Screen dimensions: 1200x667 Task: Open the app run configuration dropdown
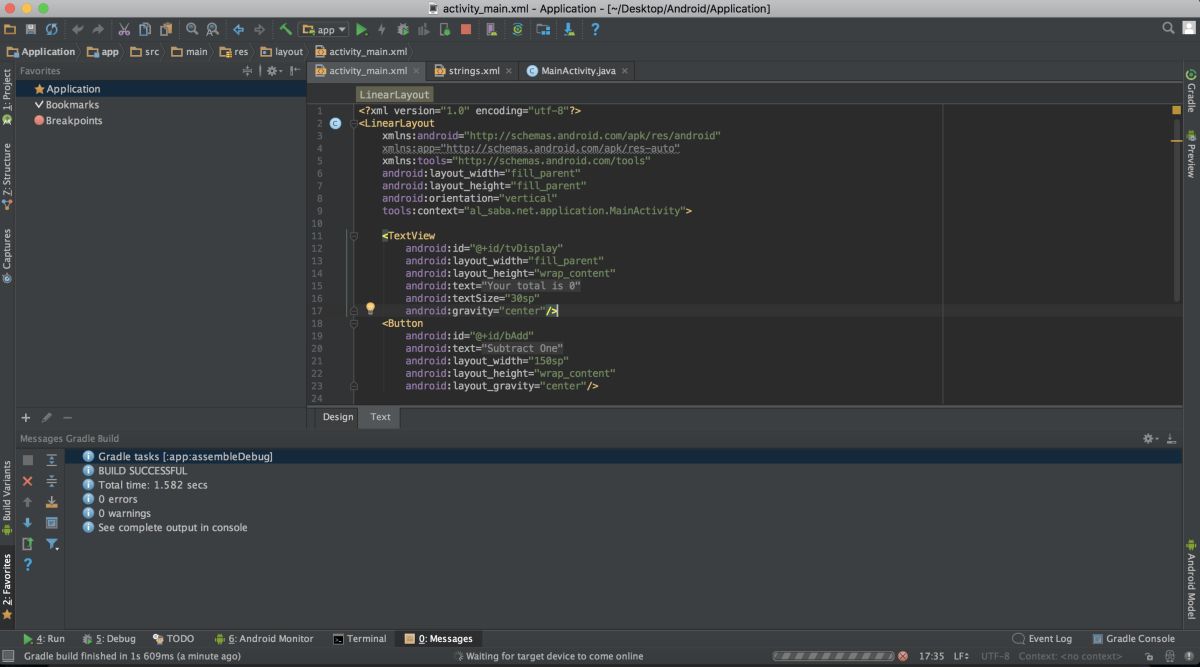pyautogui.click(x=323, y=30)
